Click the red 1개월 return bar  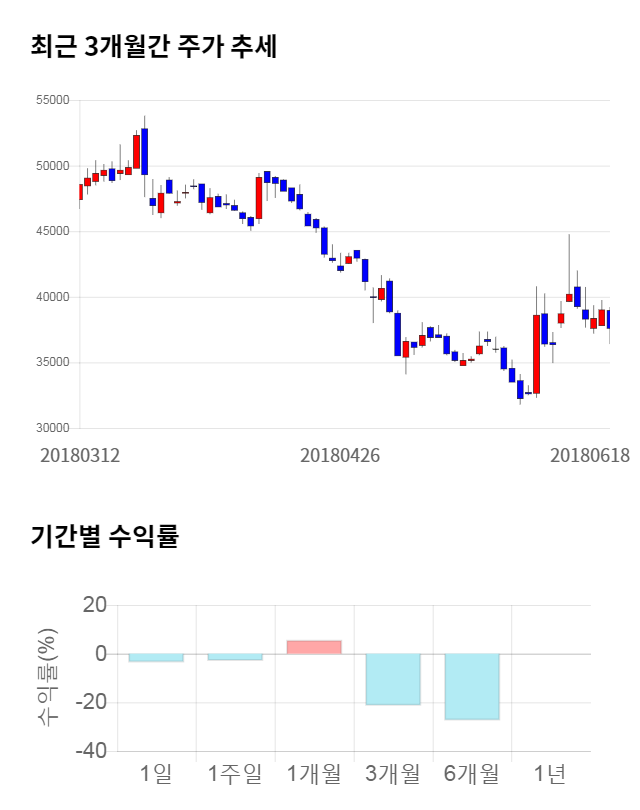click(x=314, y=647)
